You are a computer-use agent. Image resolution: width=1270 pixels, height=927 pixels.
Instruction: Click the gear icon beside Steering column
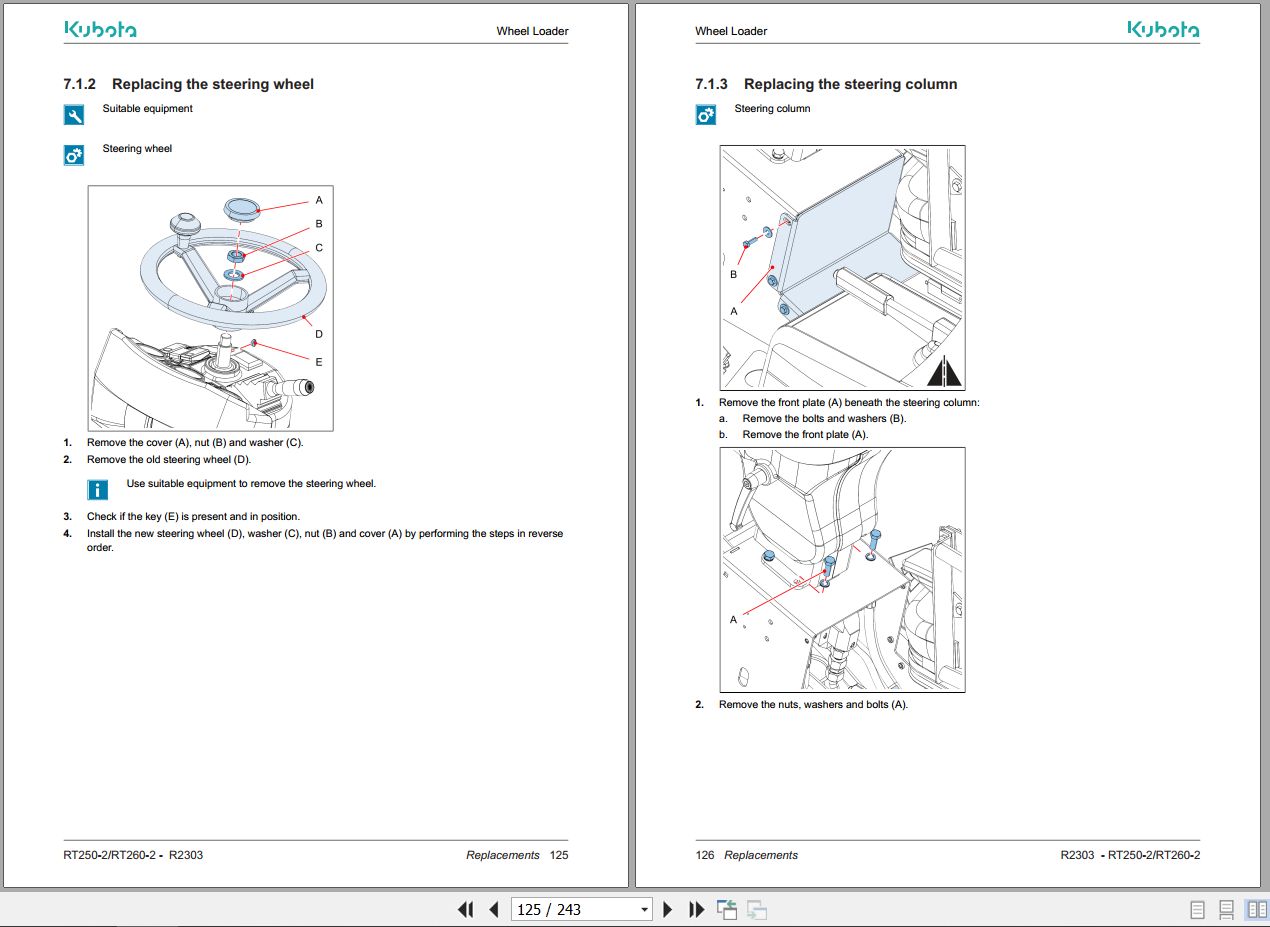[x=706, y=115]
